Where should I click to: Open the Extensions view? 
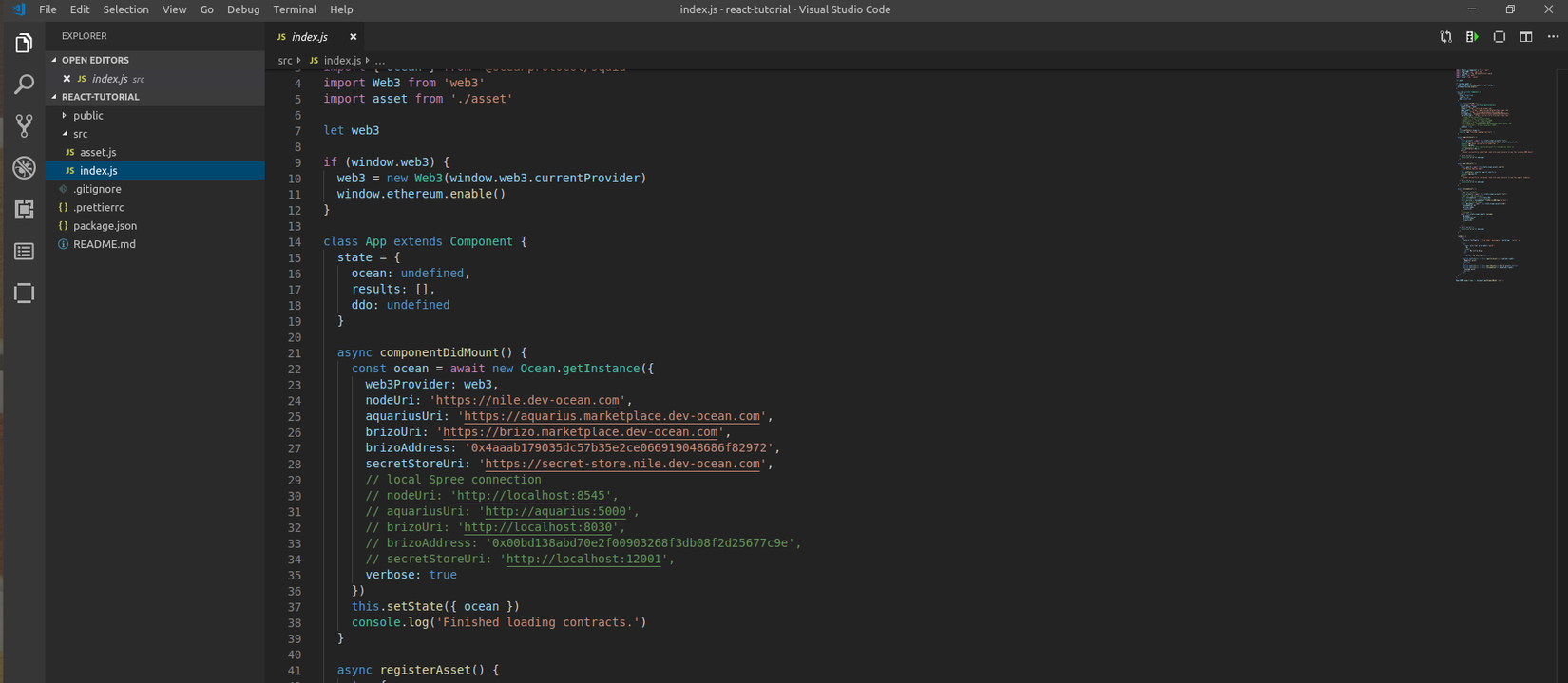[x=25, y=210]
